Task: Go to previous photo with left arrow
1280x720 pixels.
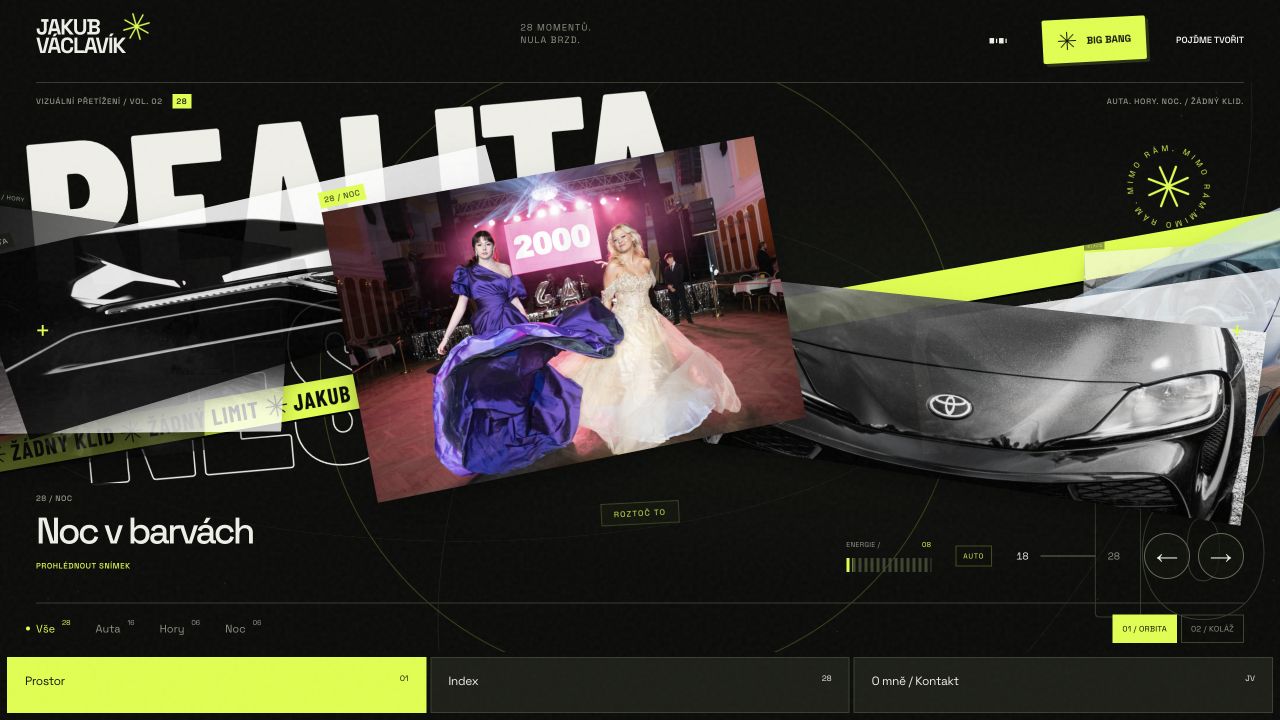Action: click(1167, 557)
